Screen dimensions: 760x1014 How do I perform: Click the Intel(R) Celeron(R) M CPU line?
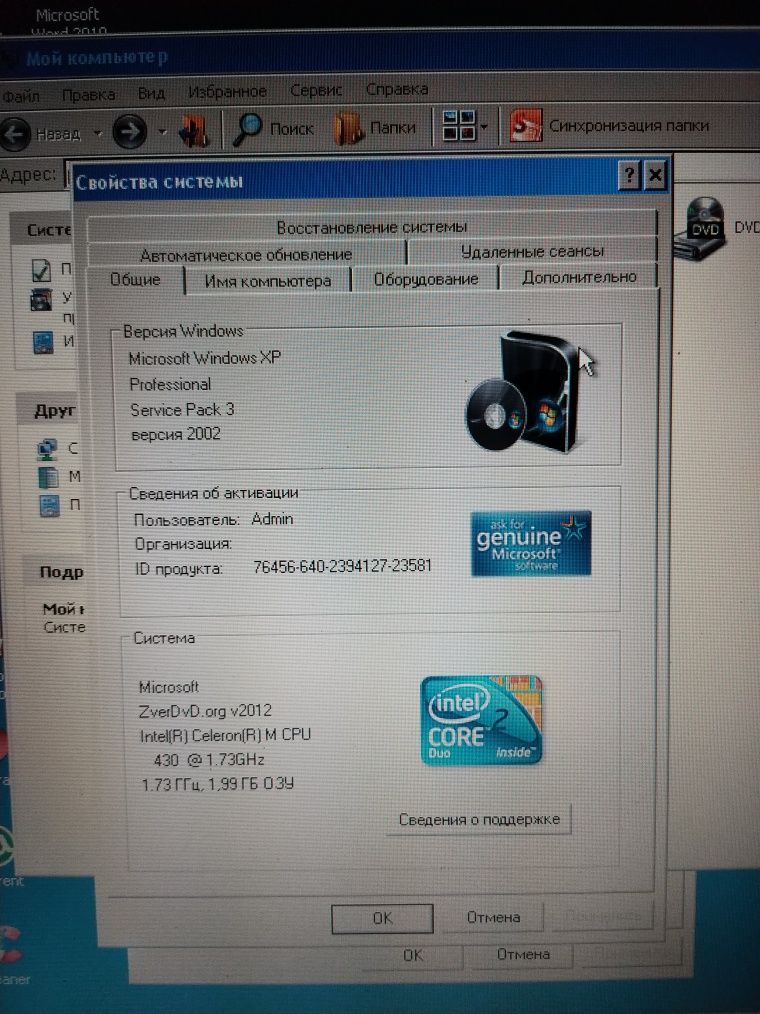[x=225, y=735]
